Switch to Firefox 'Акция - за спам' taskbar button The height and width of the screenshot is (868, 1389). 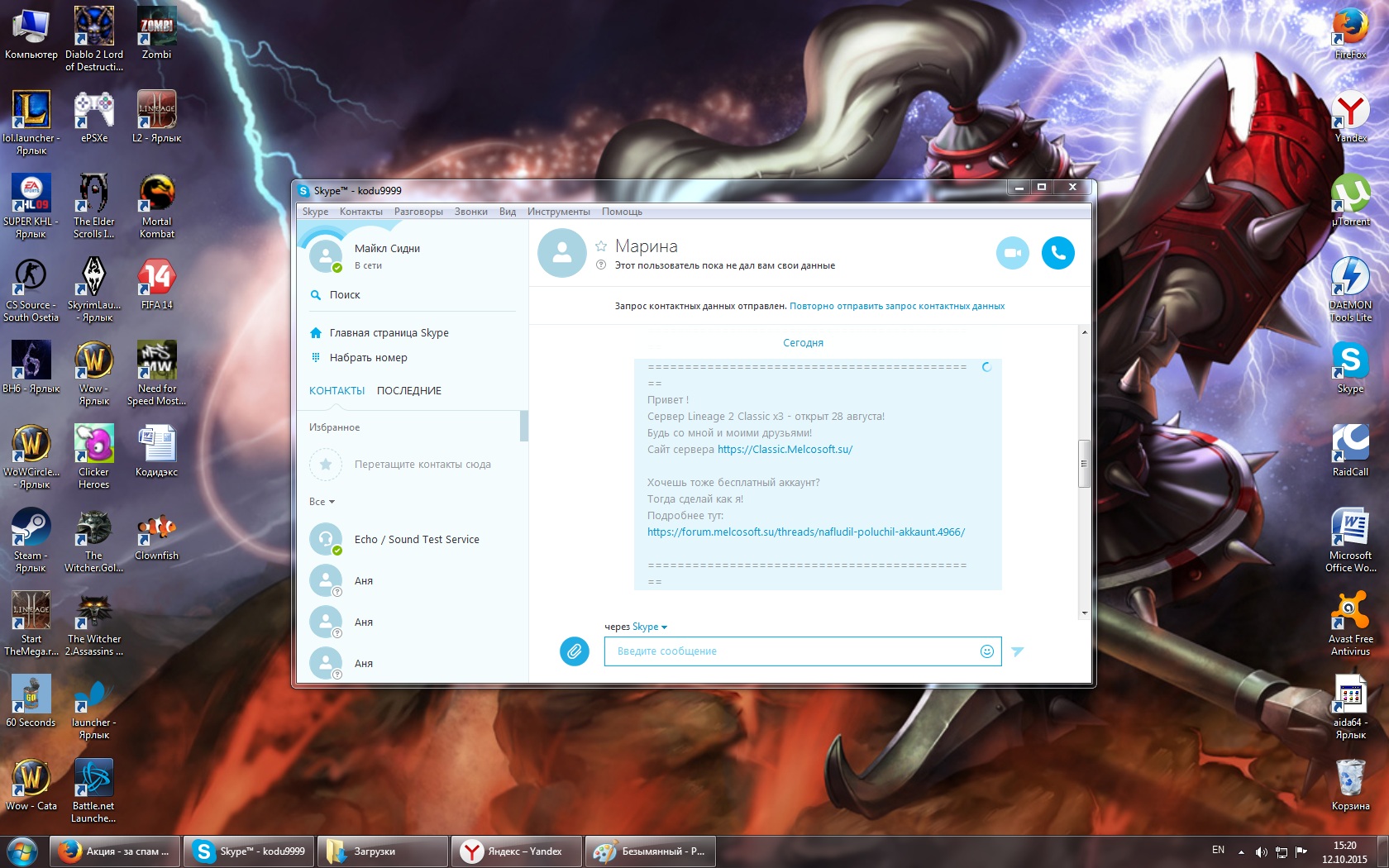116,851
